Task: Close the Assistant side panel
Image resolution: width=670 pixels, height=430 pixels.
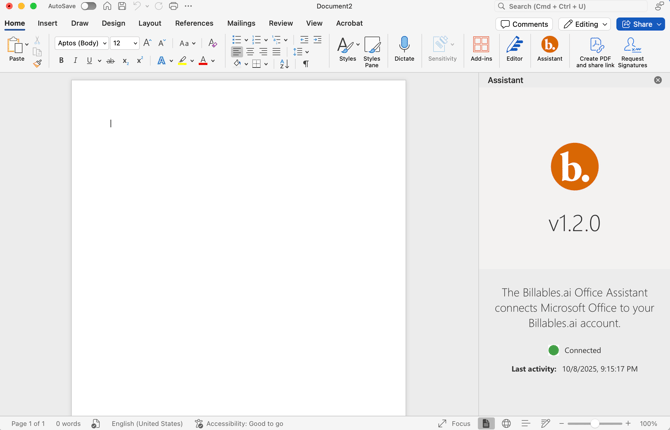Action: tap(658, 80)
